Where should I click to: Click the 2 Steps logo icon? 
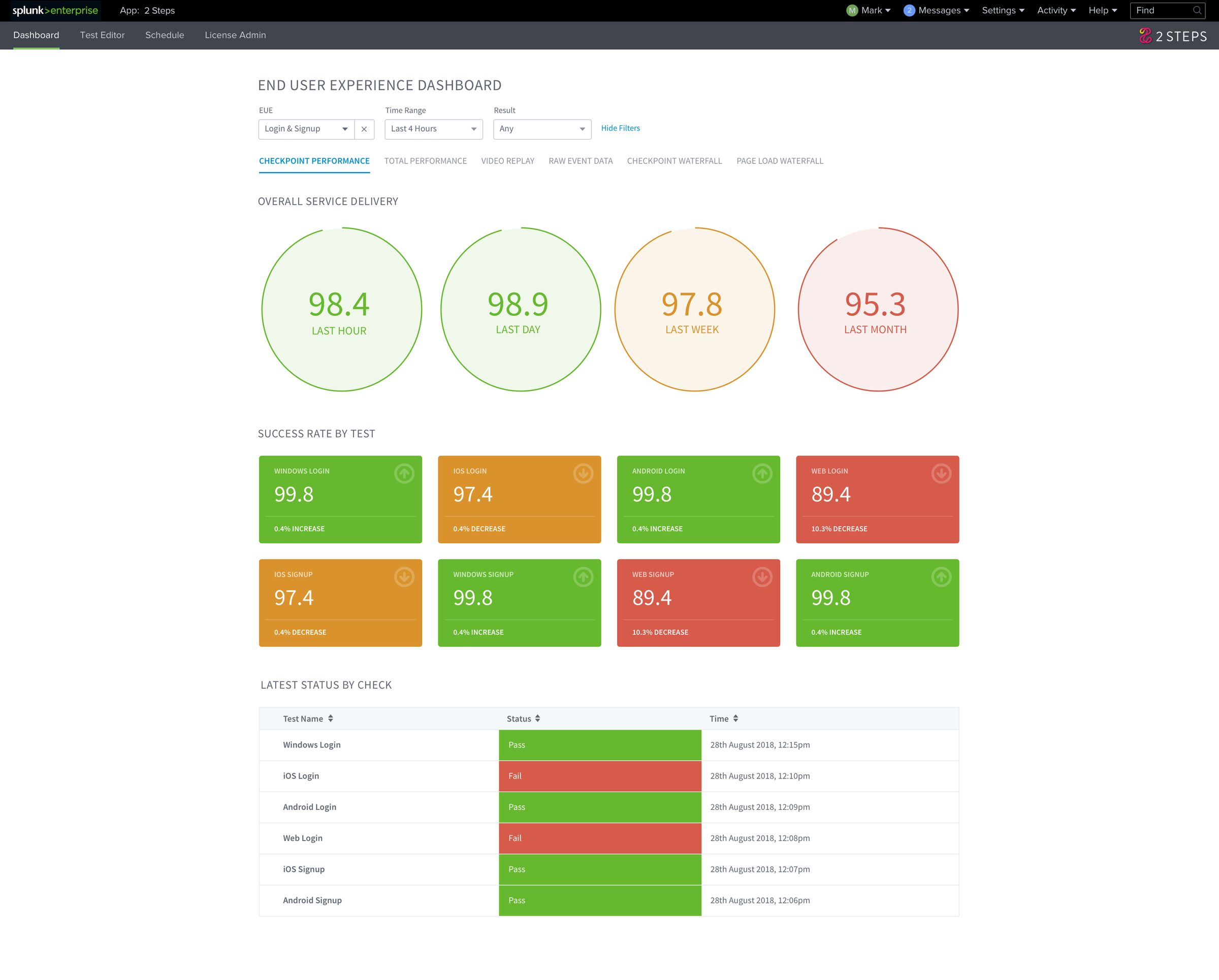1145,36
